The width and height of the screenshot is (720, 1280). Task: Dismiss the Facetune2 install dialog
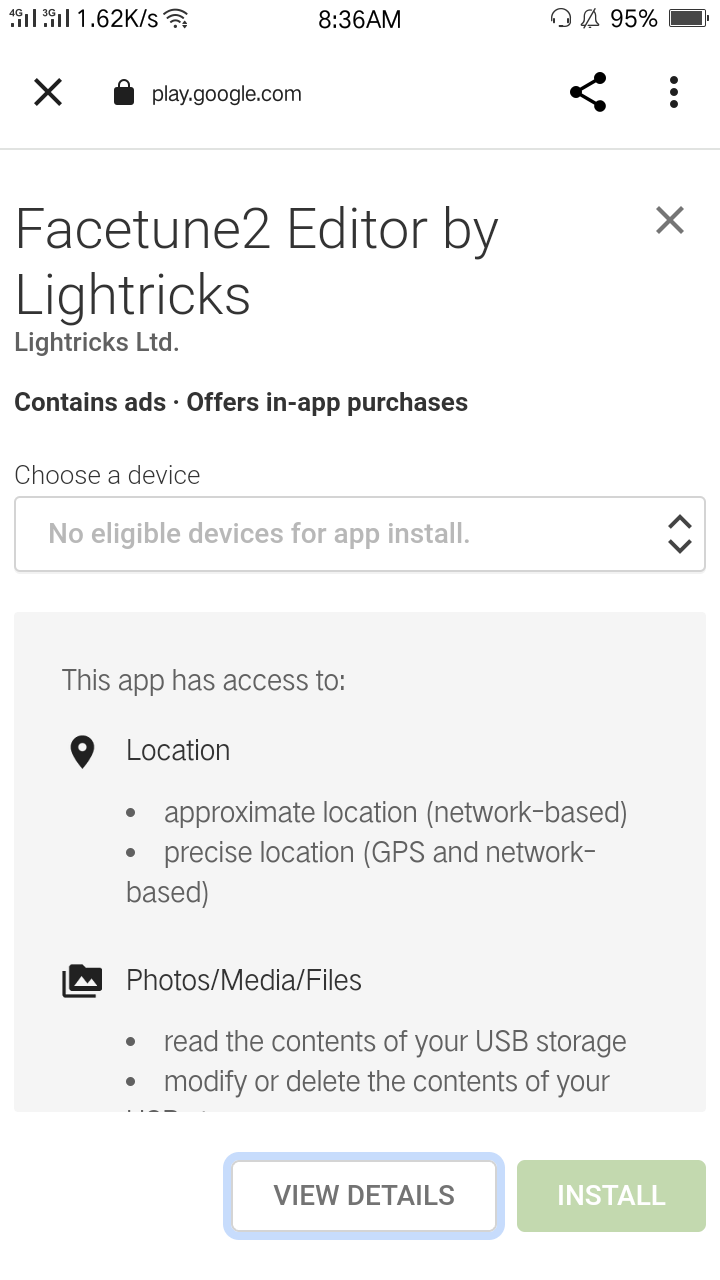click(670, 220)
